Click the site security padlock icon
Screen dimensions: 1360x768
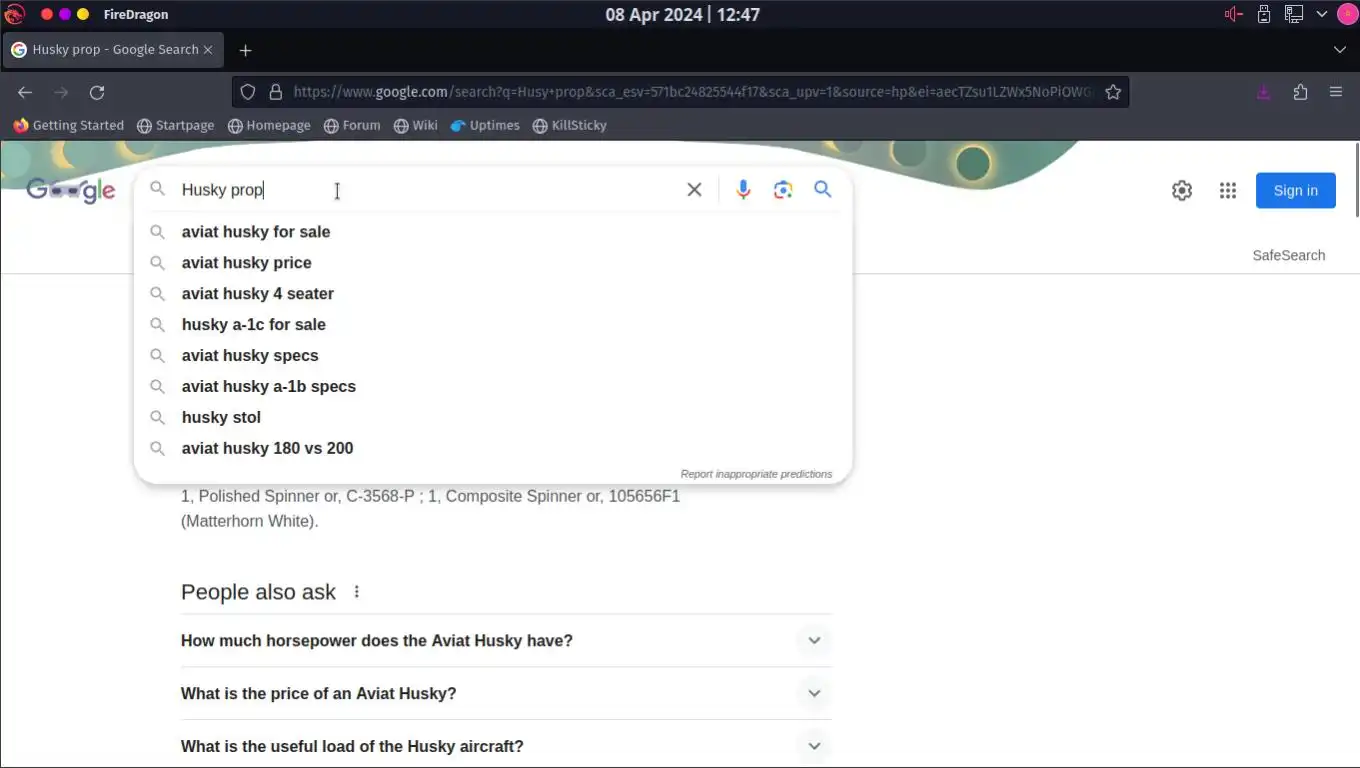click(275, 92)
